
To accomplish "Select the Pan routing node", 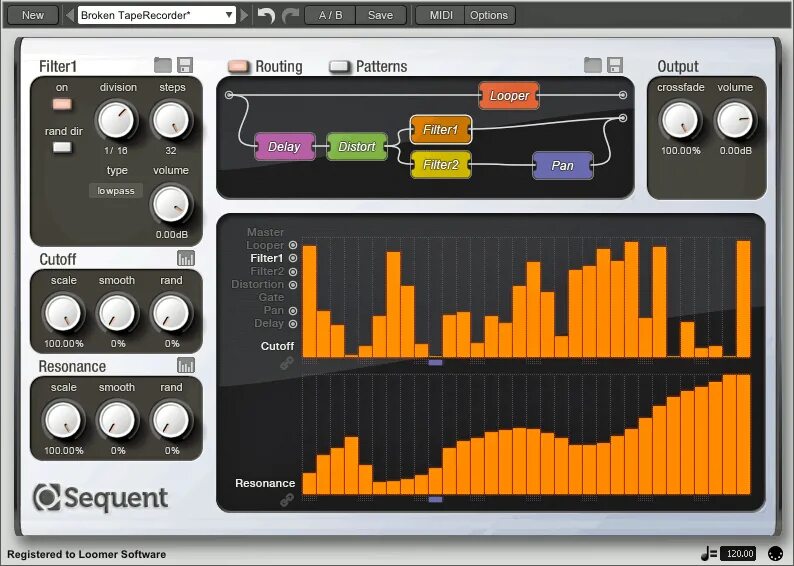I will click(x=563, y=166).
